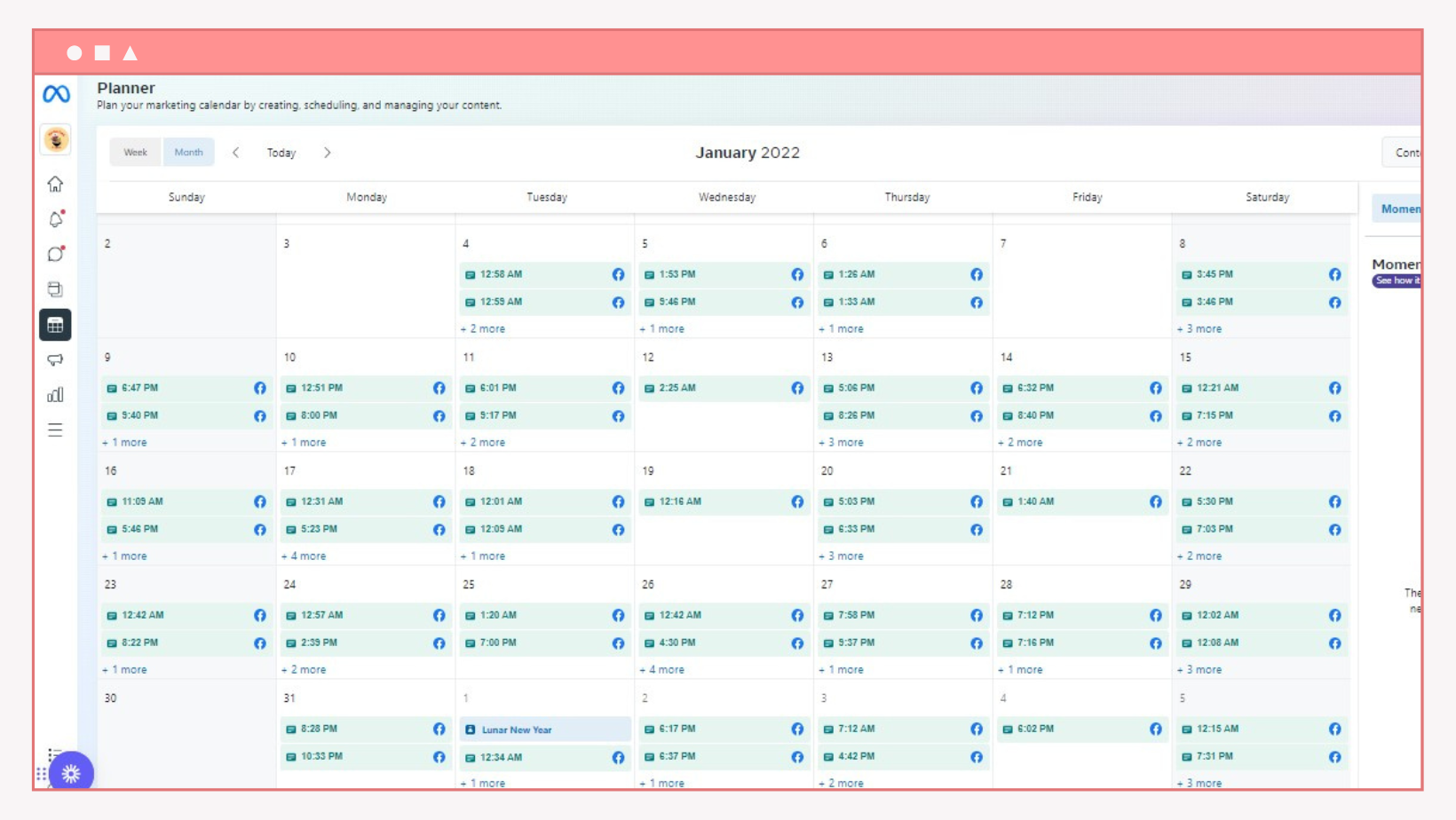Open the Lunar New Year event
This screenshot has height=820, width=1456.
544,729
